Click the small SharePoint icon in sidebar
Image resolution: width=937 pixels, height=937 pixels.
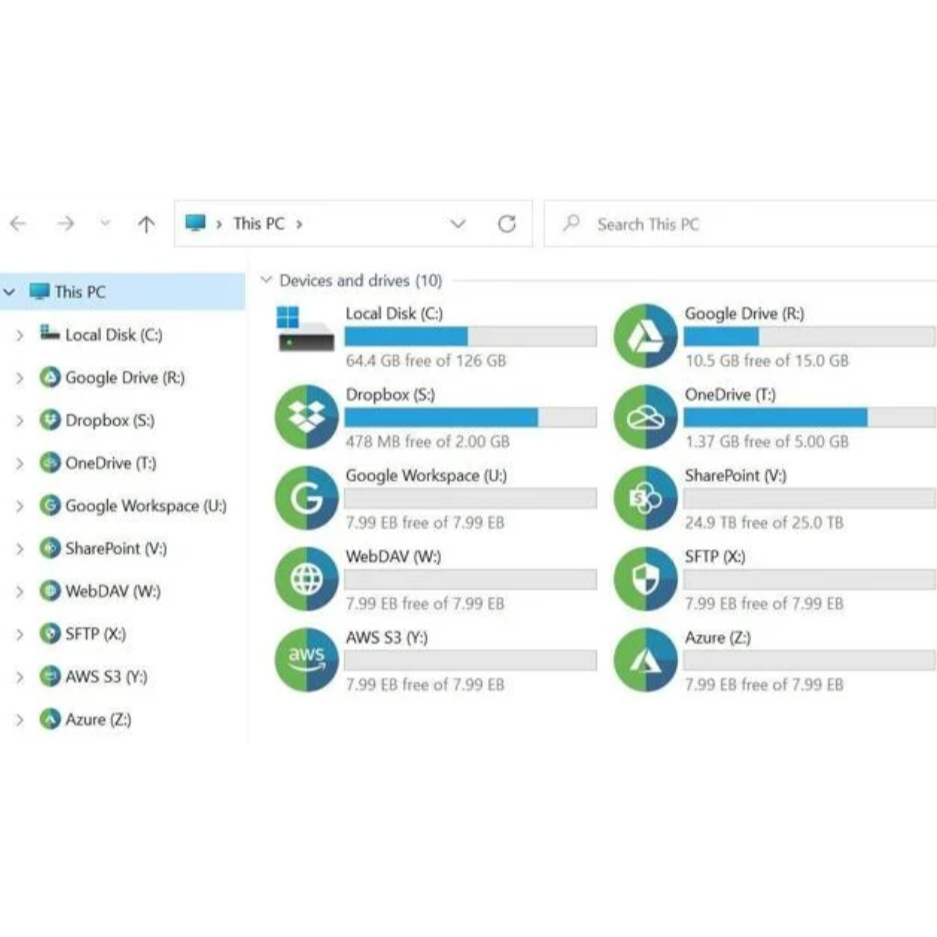[50, 548]
